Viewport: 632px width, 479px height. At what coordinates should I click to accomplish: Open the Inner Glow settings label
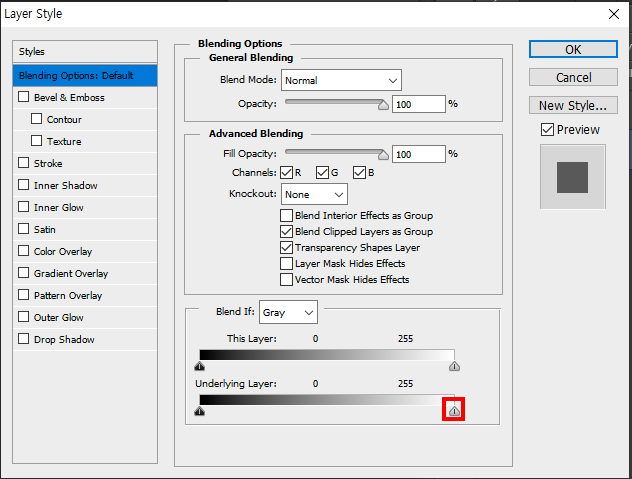(x=58, y=208)
